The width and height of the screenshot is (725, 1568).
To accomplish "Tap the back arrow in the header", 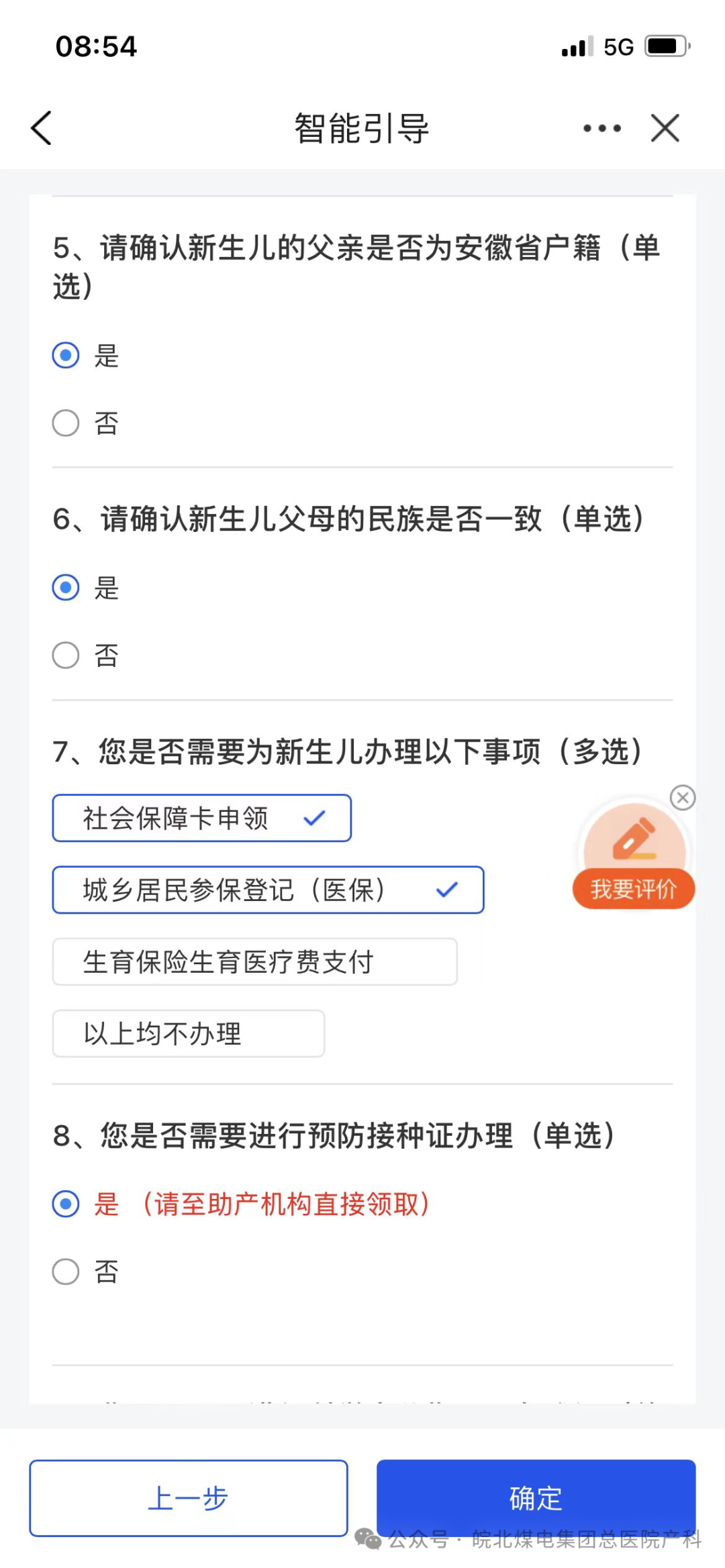I will (42, 128).
